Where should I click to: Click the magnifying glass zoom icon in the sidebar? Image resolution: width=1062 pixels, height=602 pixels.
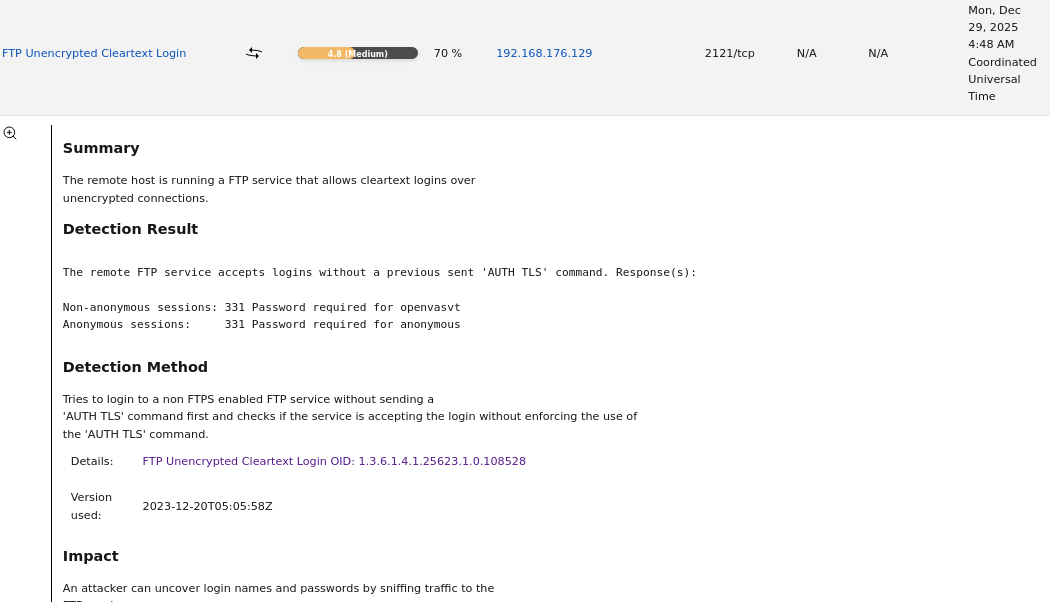click(x=10, y=132)
